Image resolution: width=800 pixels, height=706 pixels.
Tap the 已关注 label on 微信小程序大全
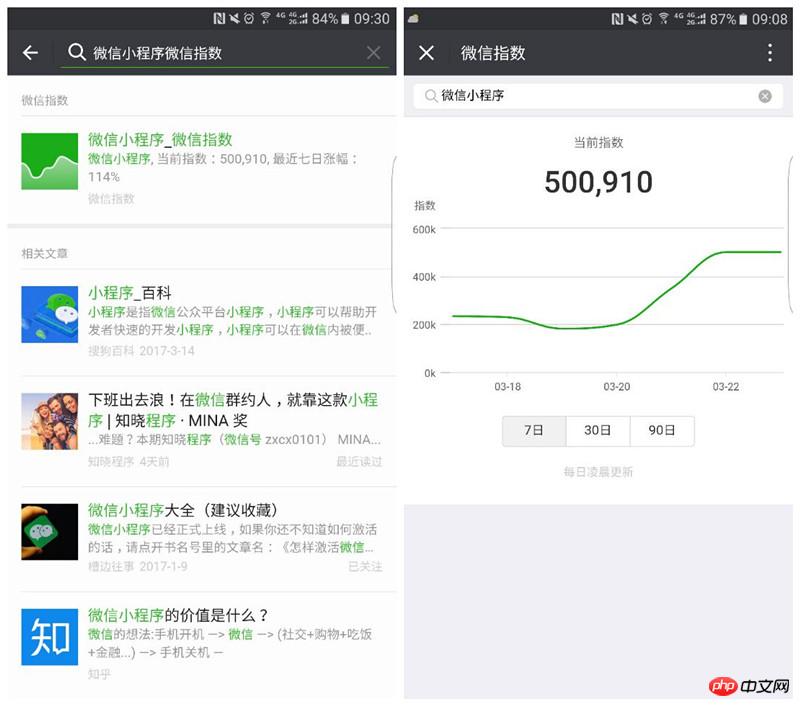coord(365,567)
